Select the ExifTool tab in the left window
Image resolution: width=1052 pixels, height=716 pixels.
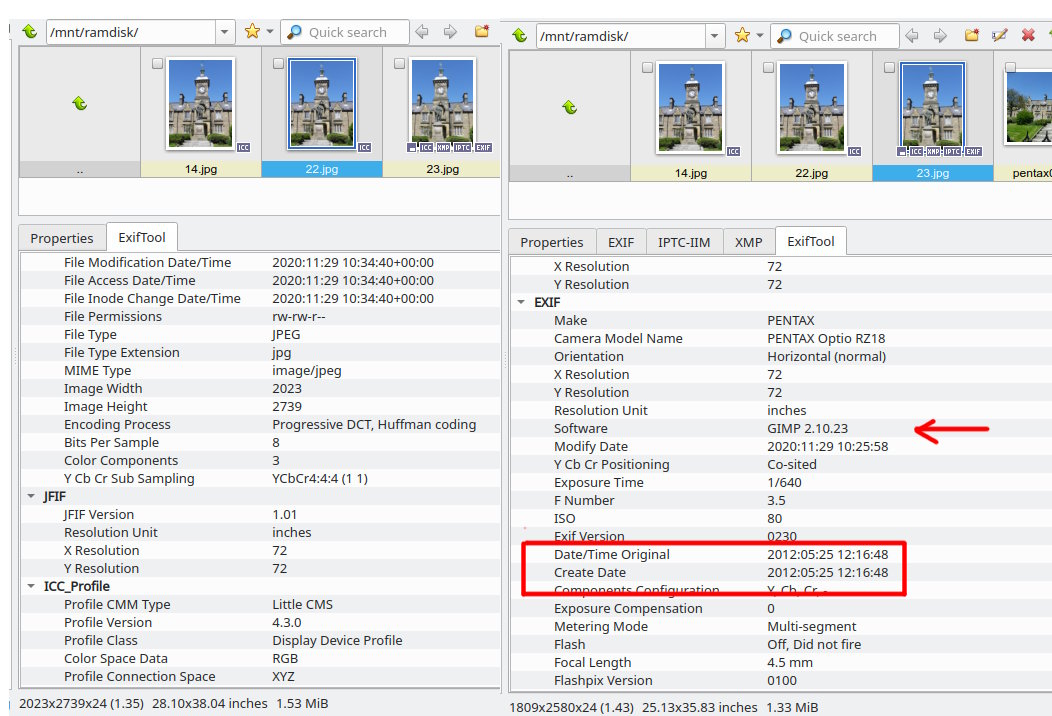coord(142,238)
